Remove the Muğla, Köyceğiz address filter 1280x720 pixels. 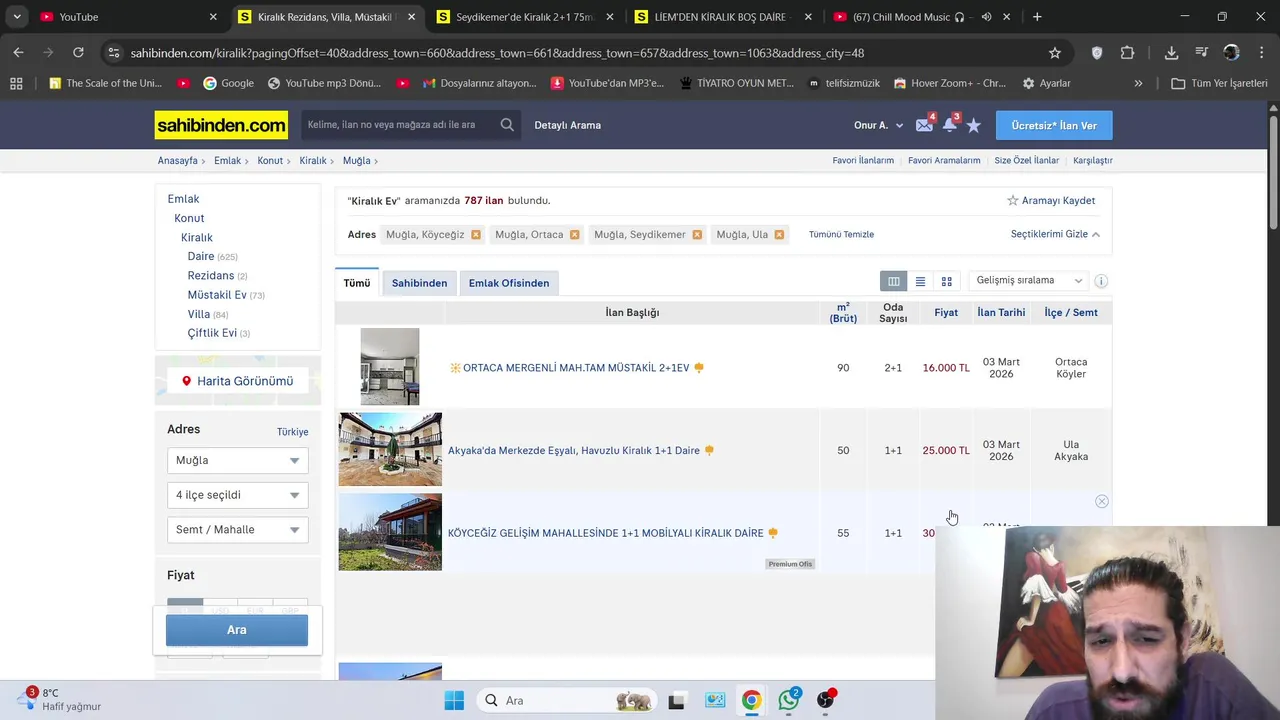coord(476,235)
